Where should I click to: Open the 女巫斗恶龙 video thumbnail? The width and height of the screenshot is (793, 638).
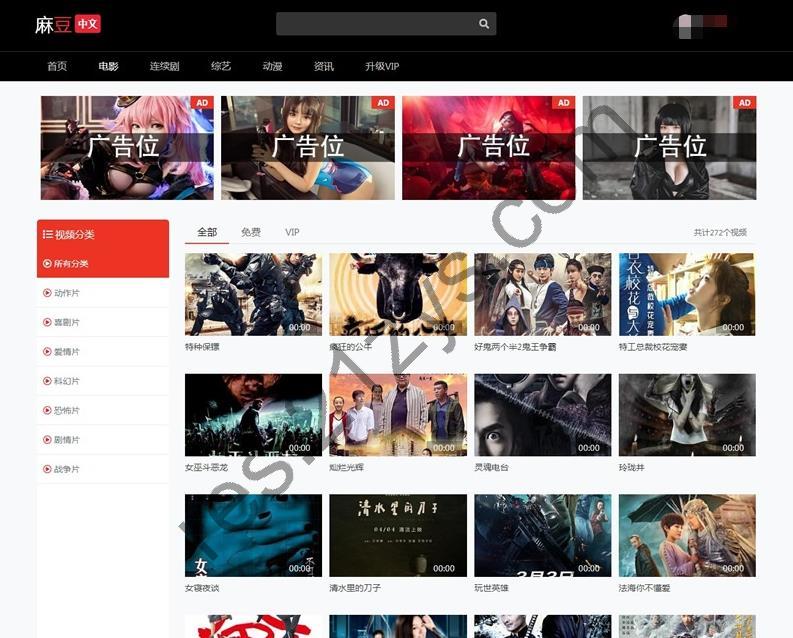pos(253,415)
